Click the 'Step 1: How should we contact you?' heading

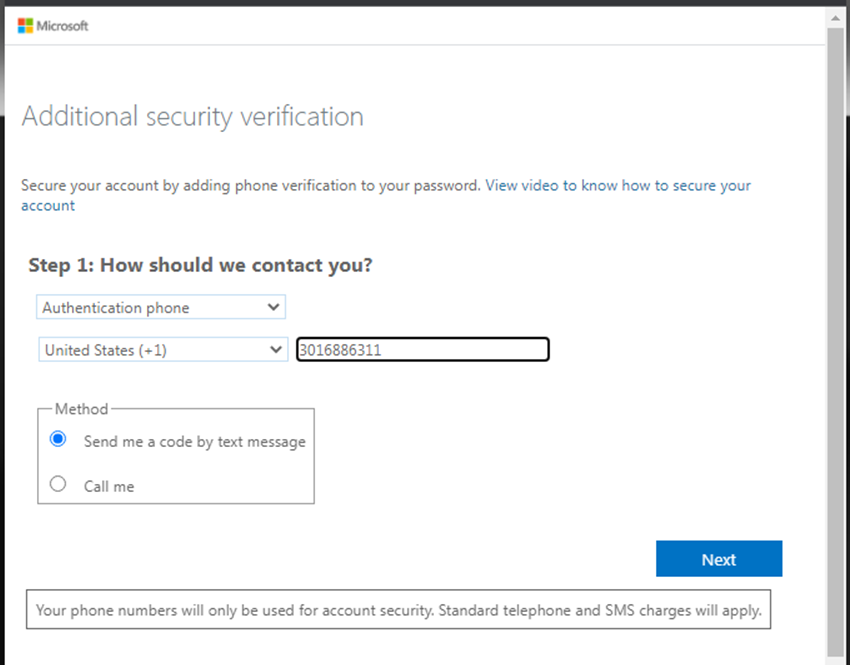coord(200,265)
